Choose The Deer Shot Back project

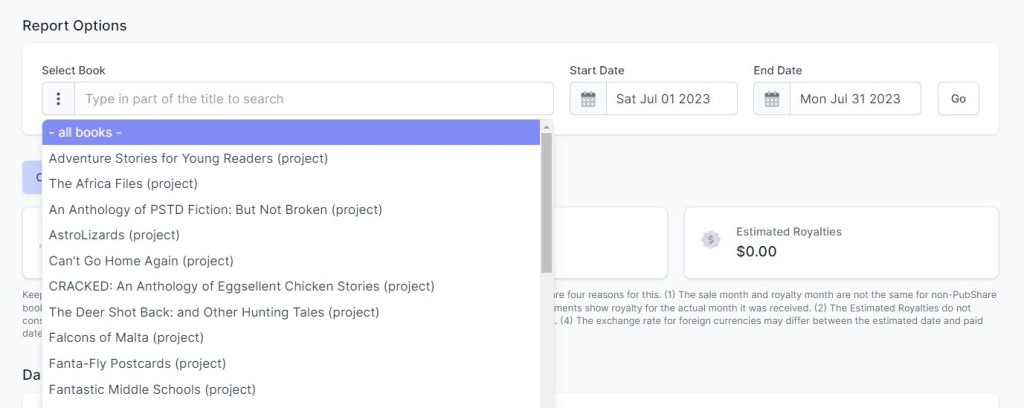[214, 312]
